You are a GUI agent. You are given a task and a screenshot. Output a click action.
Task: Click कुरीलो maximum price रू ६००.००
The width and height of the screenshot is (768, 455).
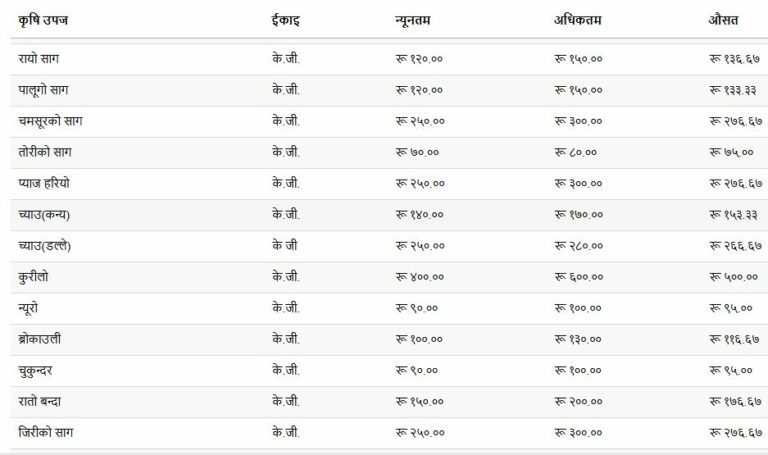pos(578,277)
